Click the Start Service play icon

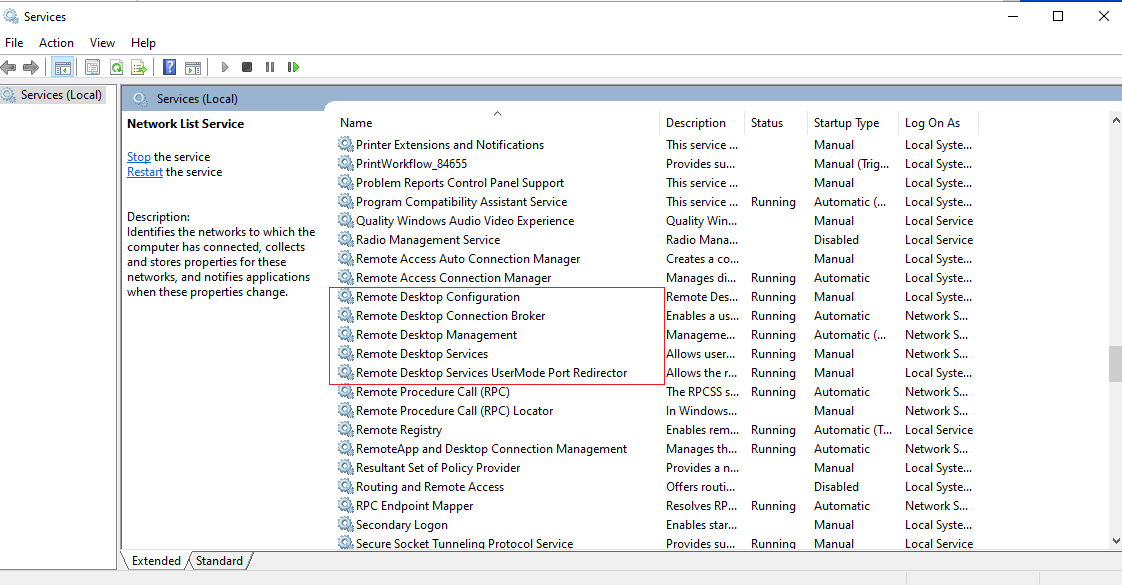coord(225,67)
